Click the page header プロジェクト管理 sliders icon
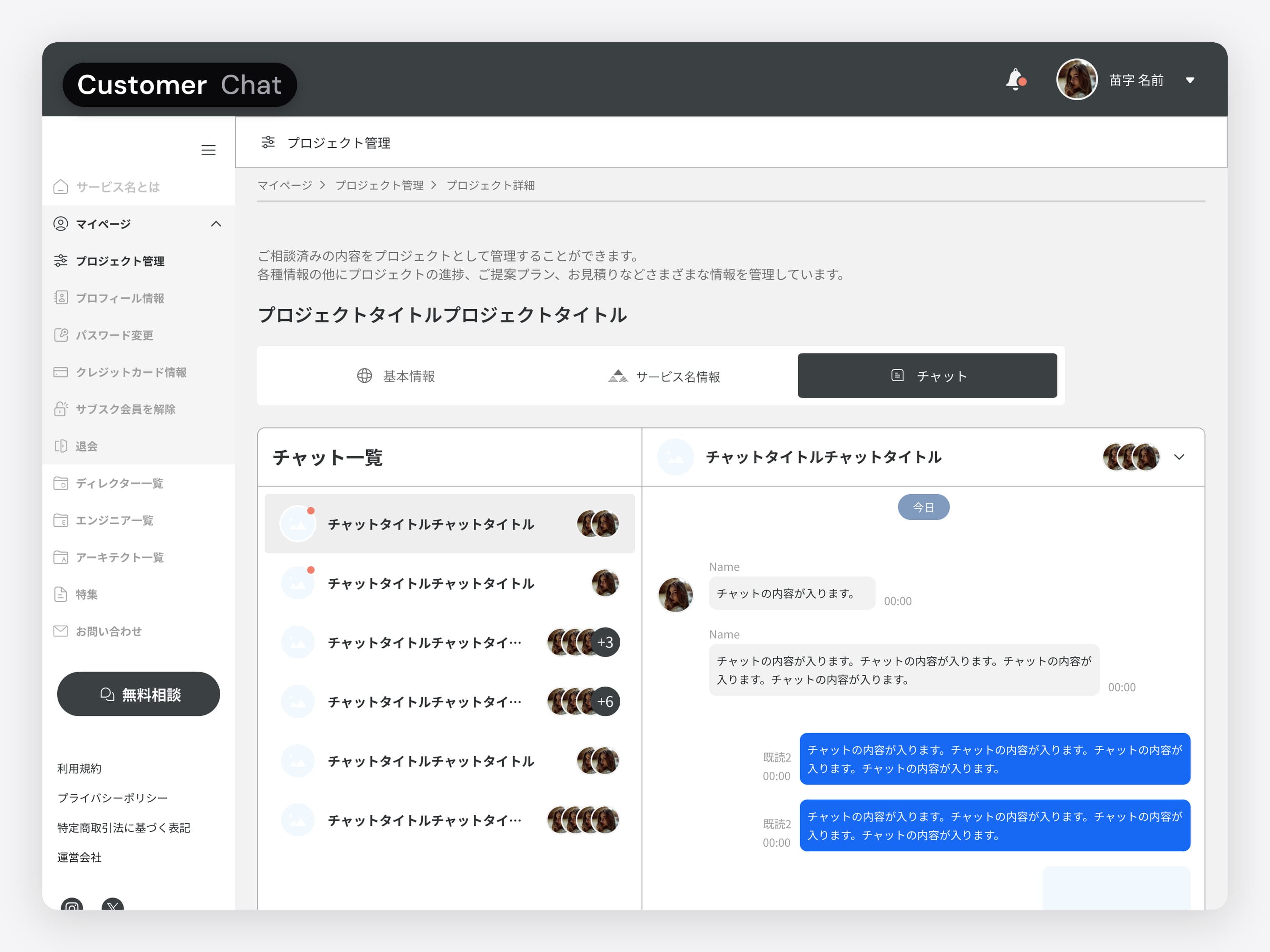 pos(268,142)
